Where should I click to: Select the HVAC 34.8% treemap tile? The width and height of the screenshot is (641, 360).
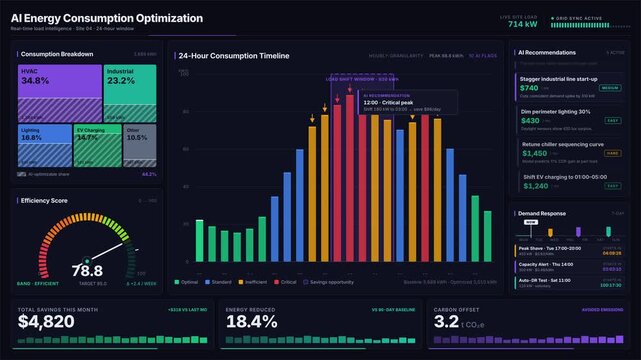pyautogui.click(x=60, y=93)
